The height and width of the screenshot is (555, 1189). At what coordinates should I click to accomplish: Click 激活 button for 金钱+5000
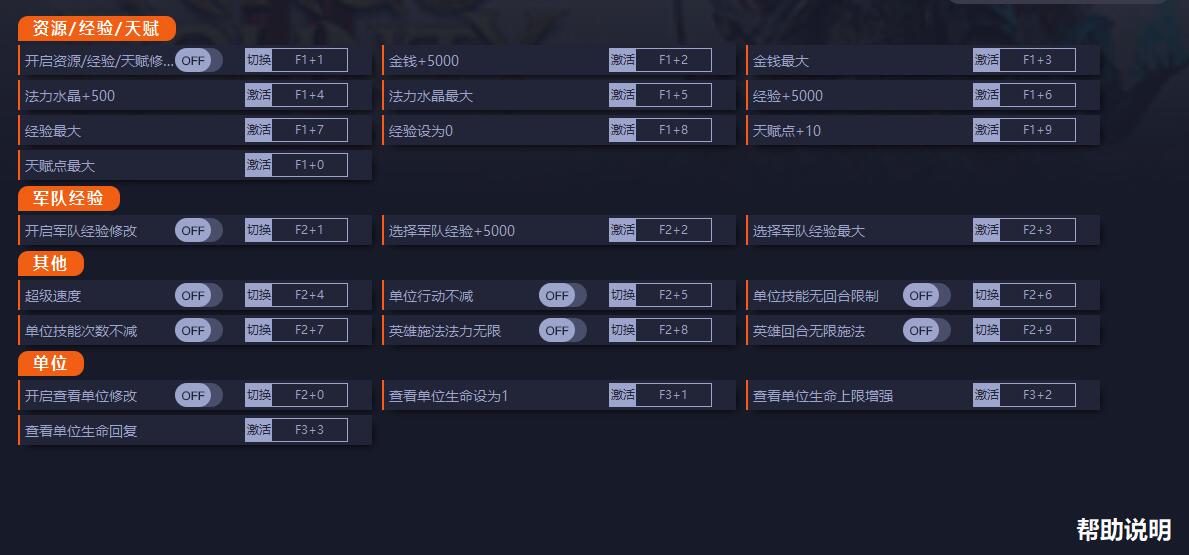click(x=623, y=60)
